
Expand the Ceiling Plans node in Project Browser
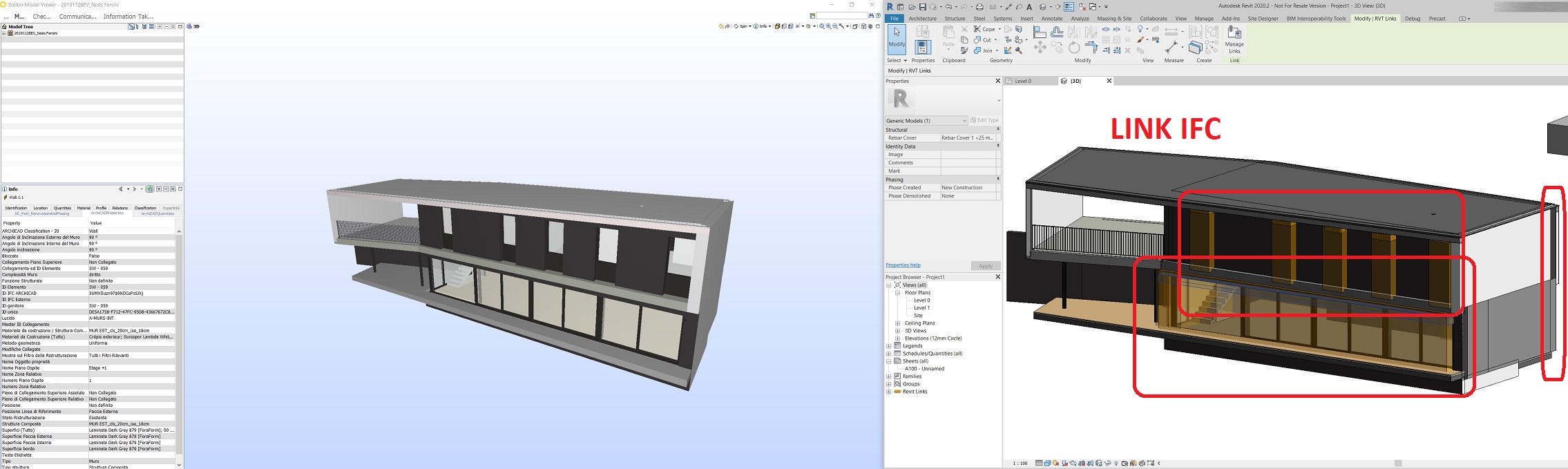tap(898, 323)
